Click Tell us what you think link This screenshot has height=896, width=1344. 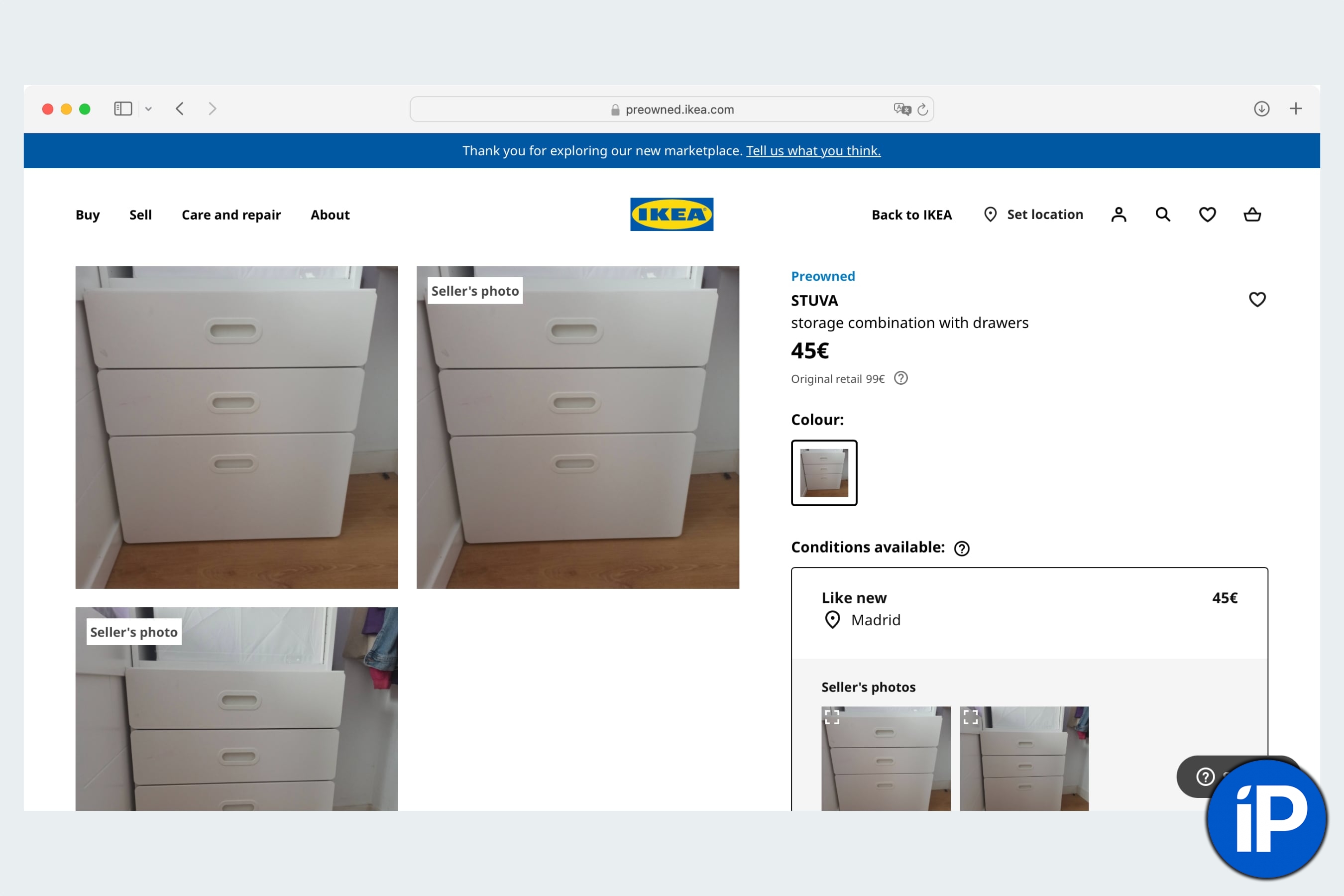[812, 151]
